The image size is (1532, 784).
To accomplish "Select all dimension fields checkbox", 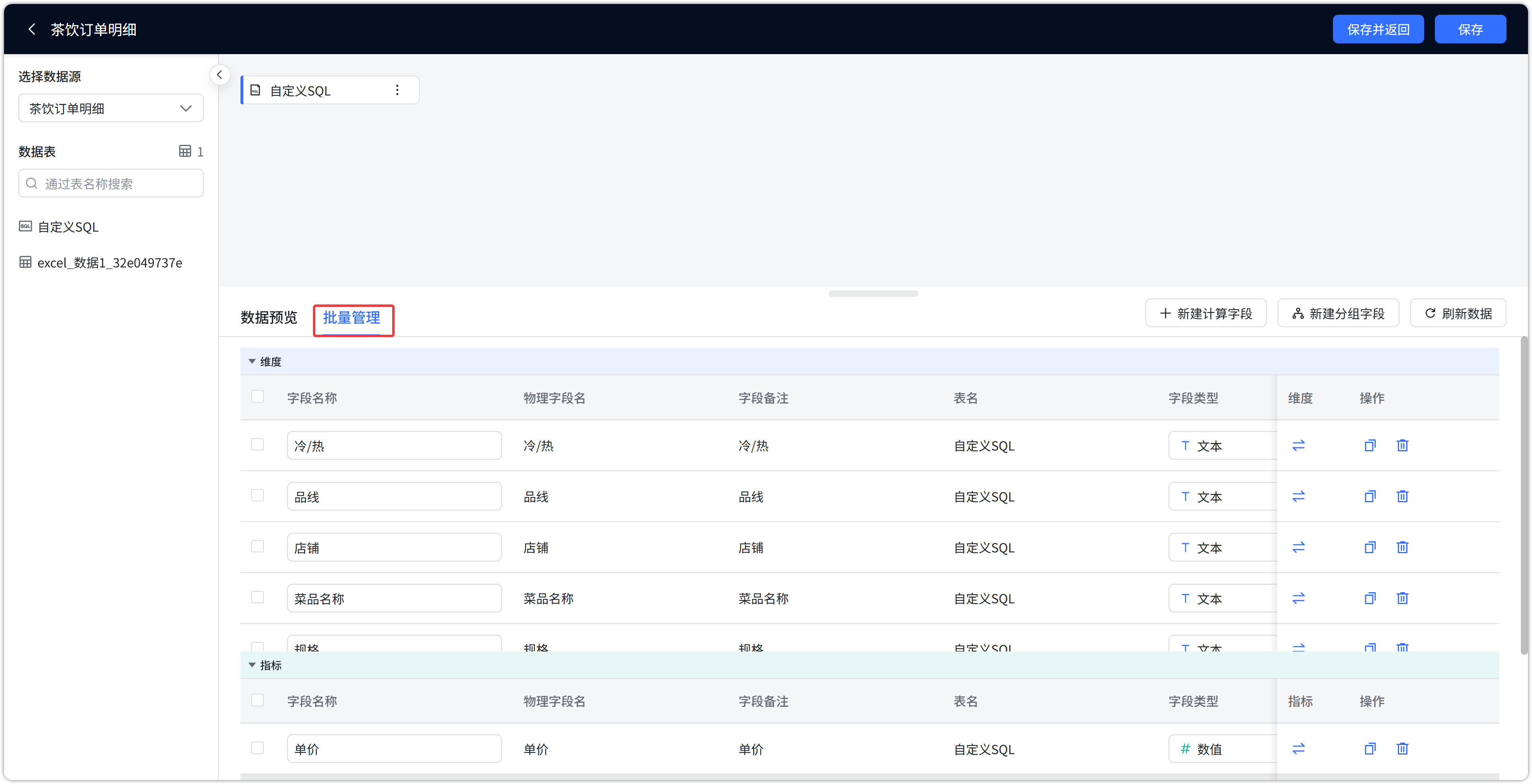I will [x=258, y=397].
